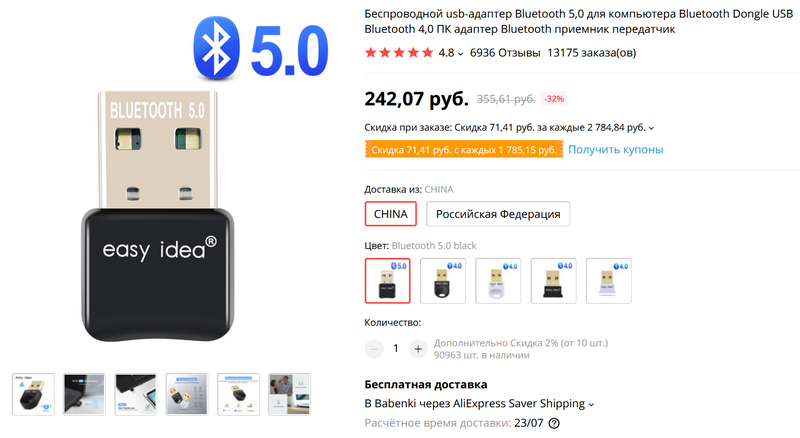This screenshot has height=438, width=800.
Task: Choose the Bluetooth 5.0 black color option
Action: pos(388,281)
